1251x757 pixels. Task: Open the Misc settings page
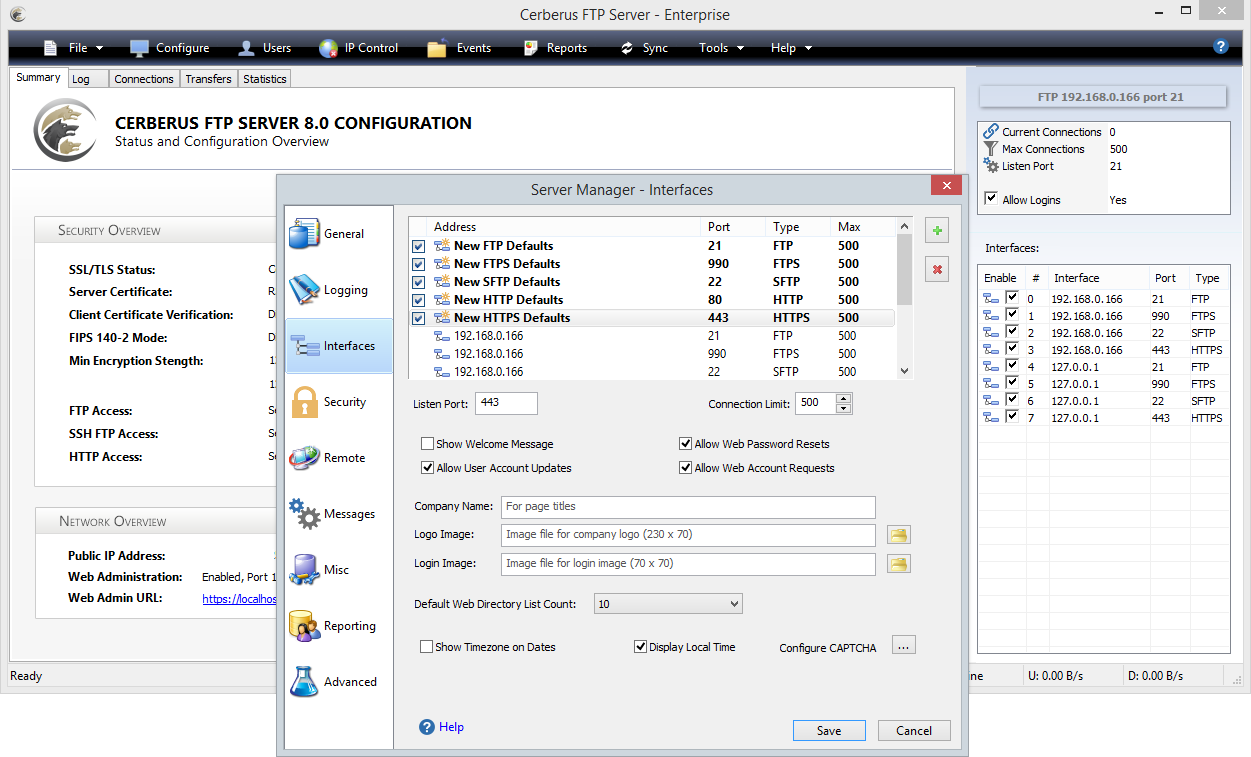339,570
